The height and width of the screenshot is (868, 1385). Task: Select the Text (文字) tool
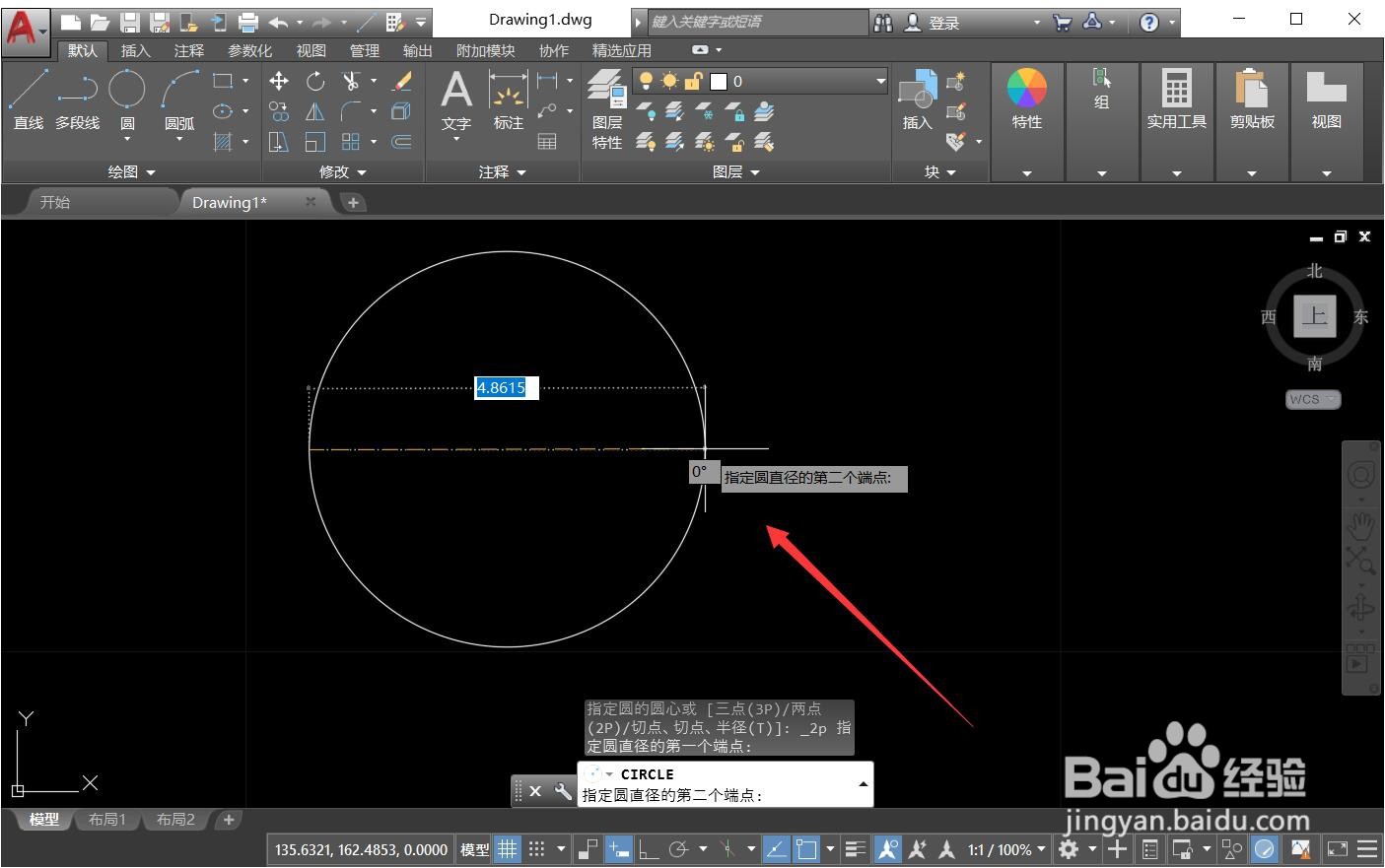455,100
